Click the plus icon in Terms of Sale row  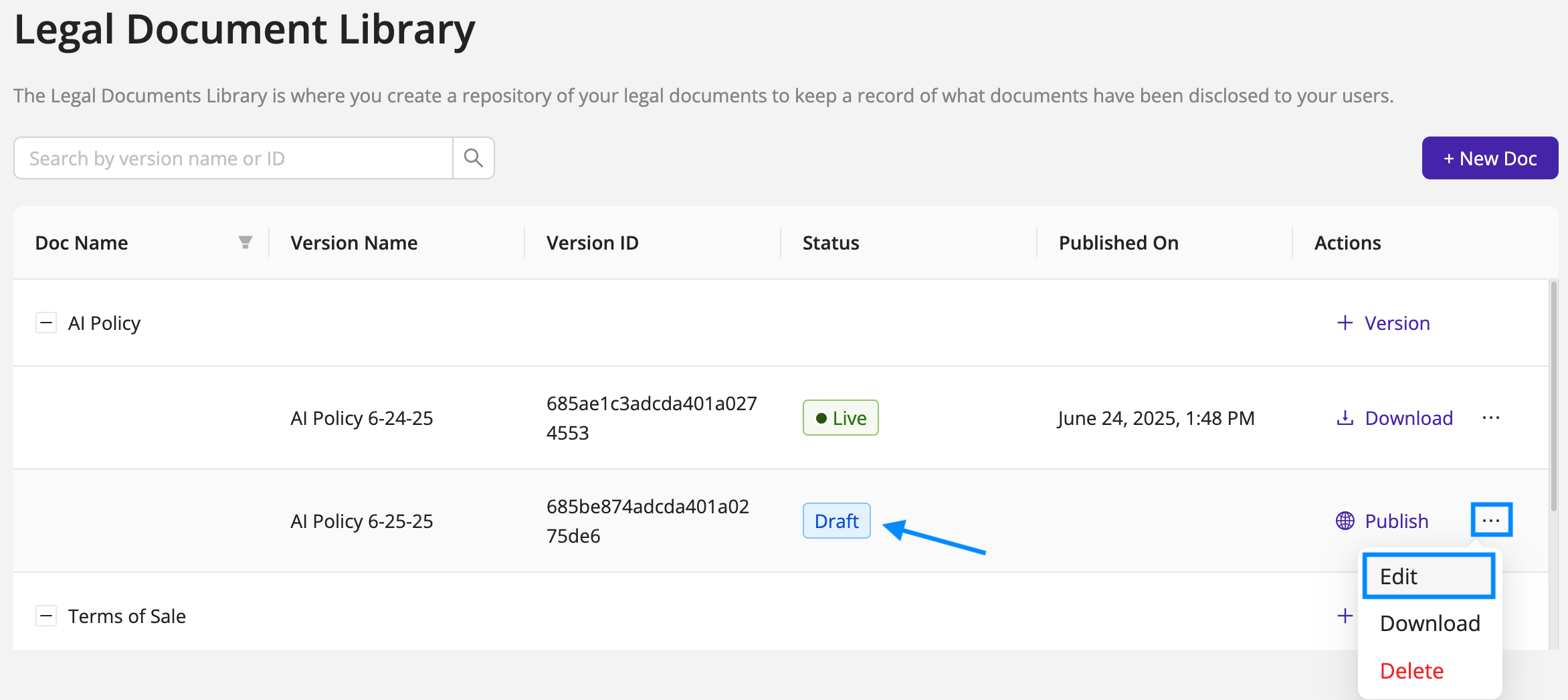[1345, 616]
